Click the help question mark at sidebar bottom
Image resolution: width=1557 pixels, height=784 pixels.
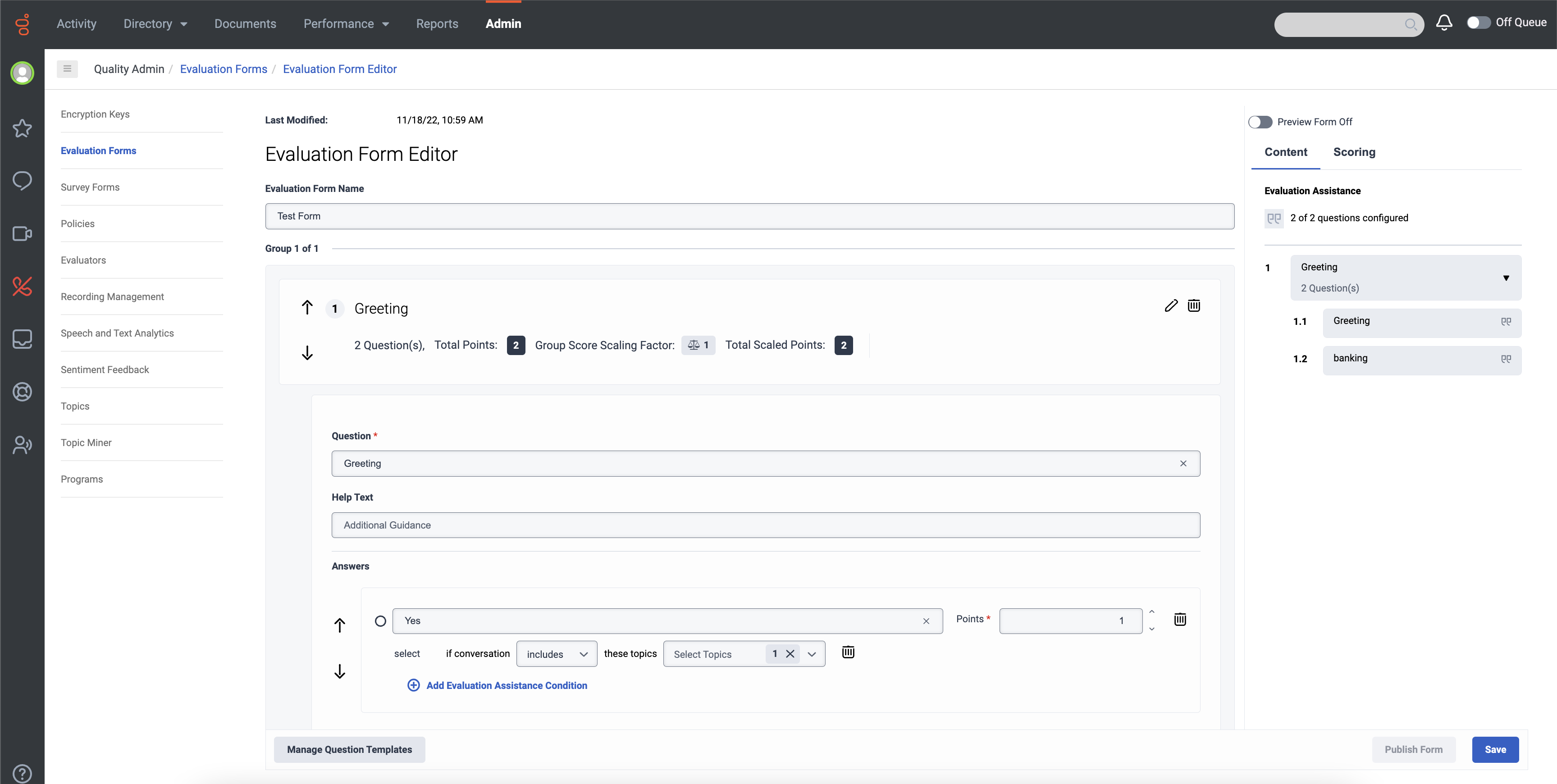[x=23, y=773]
